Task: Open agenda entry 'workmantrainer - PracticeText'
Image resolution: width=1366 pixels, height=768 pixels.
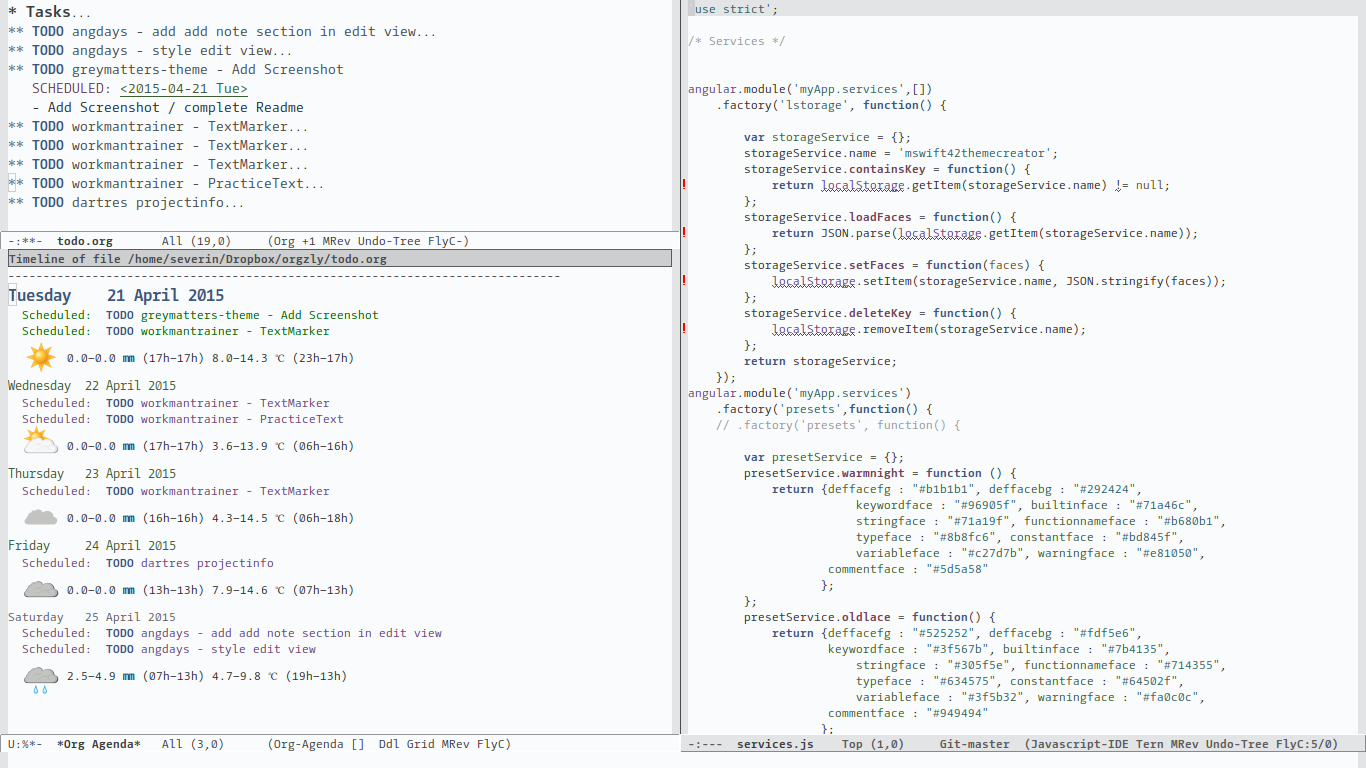Action: (x=242, y=419)
